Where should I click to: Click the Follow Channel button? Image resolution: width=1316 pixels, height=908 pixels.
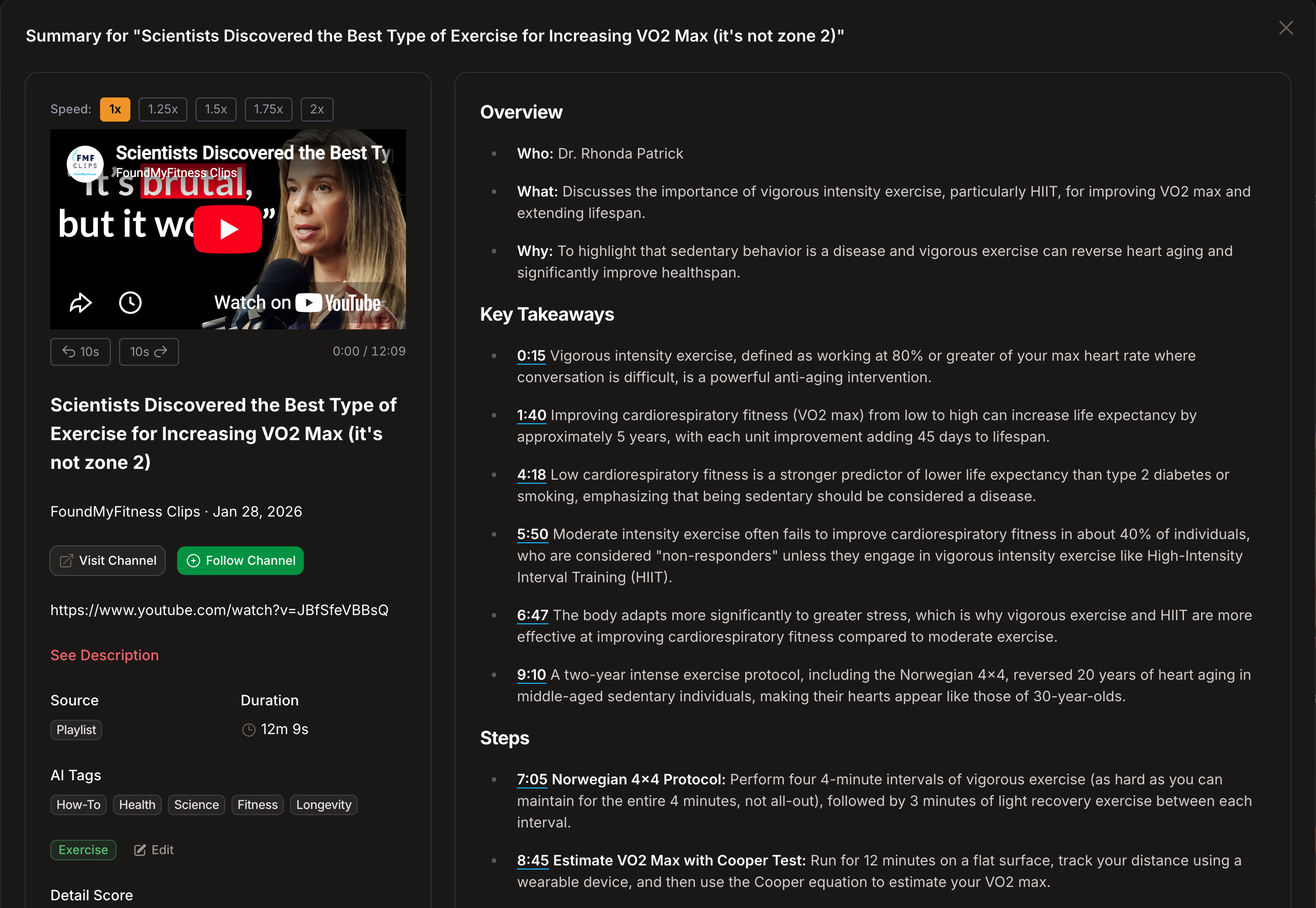(240, 561)
